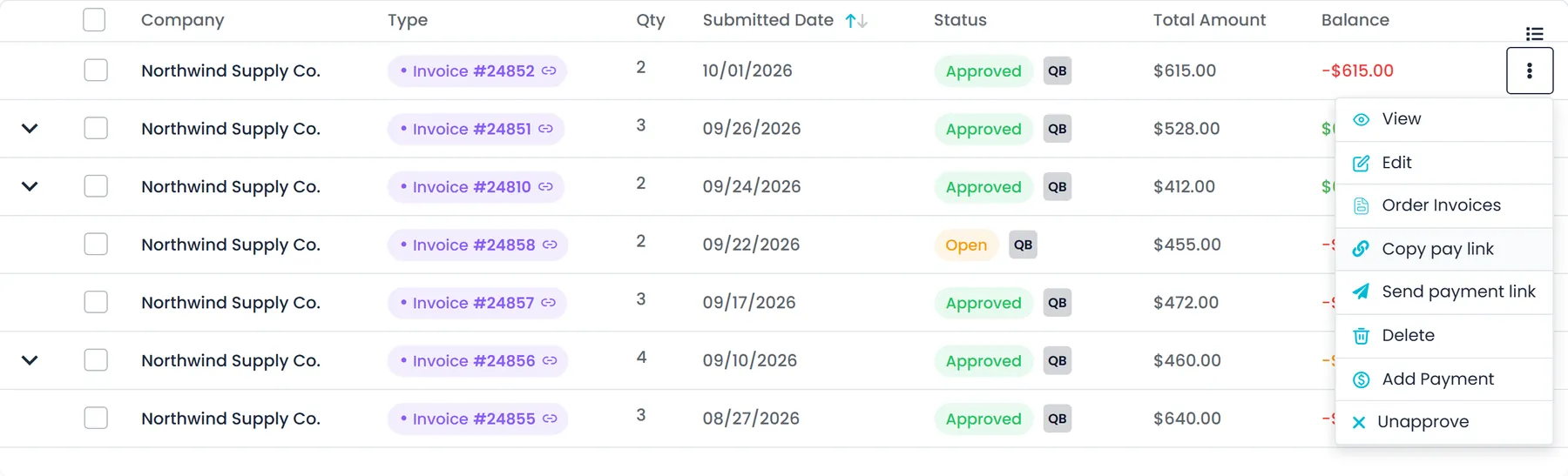Click the link icon next to Invoice #24855

(x=550, y=419)
